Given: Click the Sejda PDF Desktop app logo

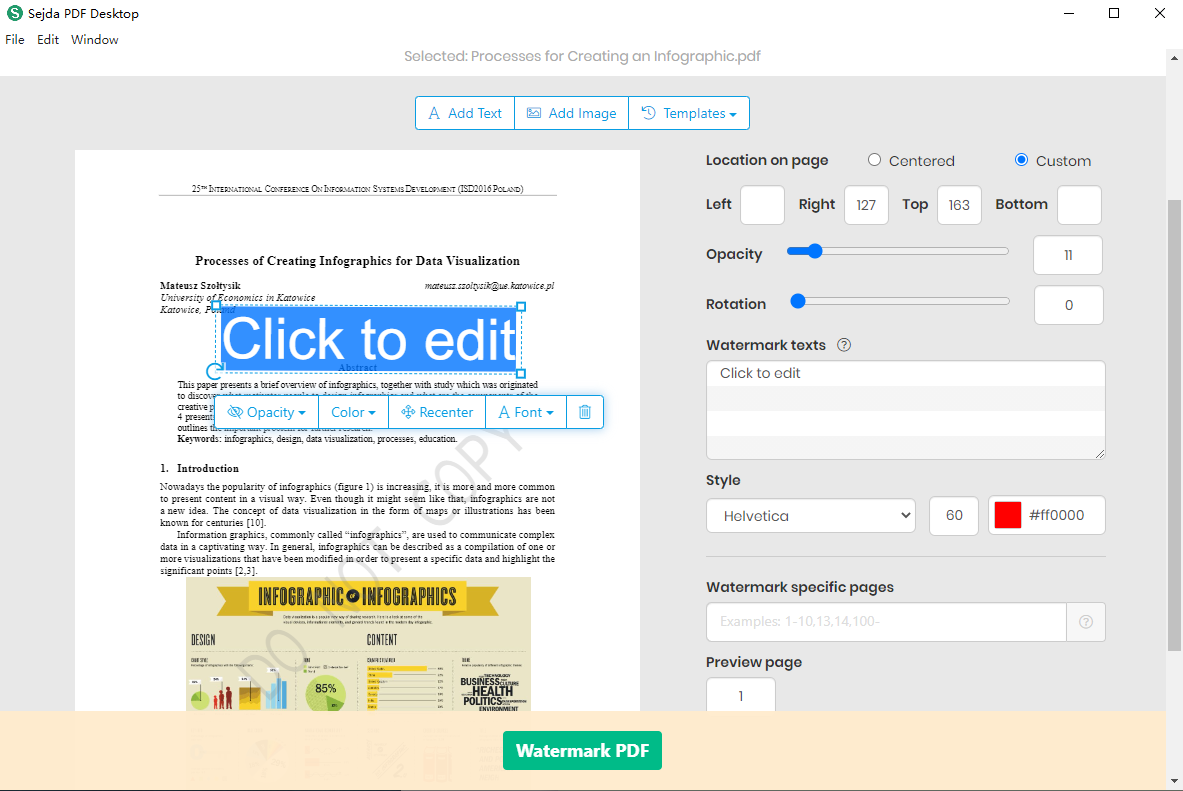Looking at the screenshot, I should tap(14, 13).
